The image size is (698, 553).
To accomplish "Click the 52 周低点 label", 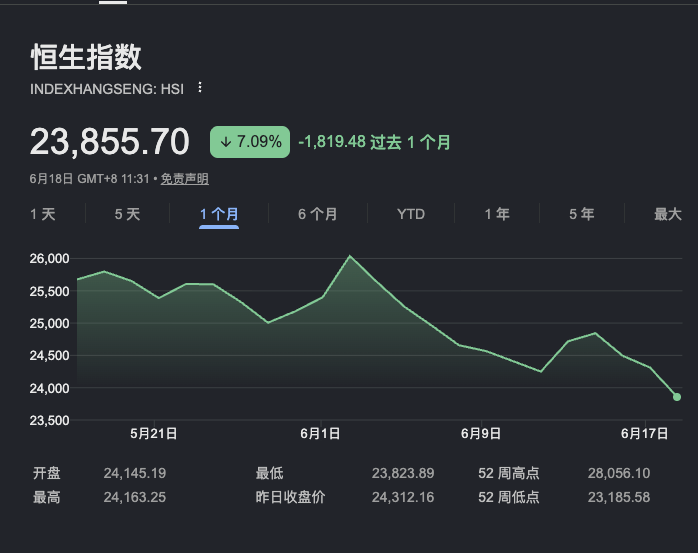I will point(509,497).
